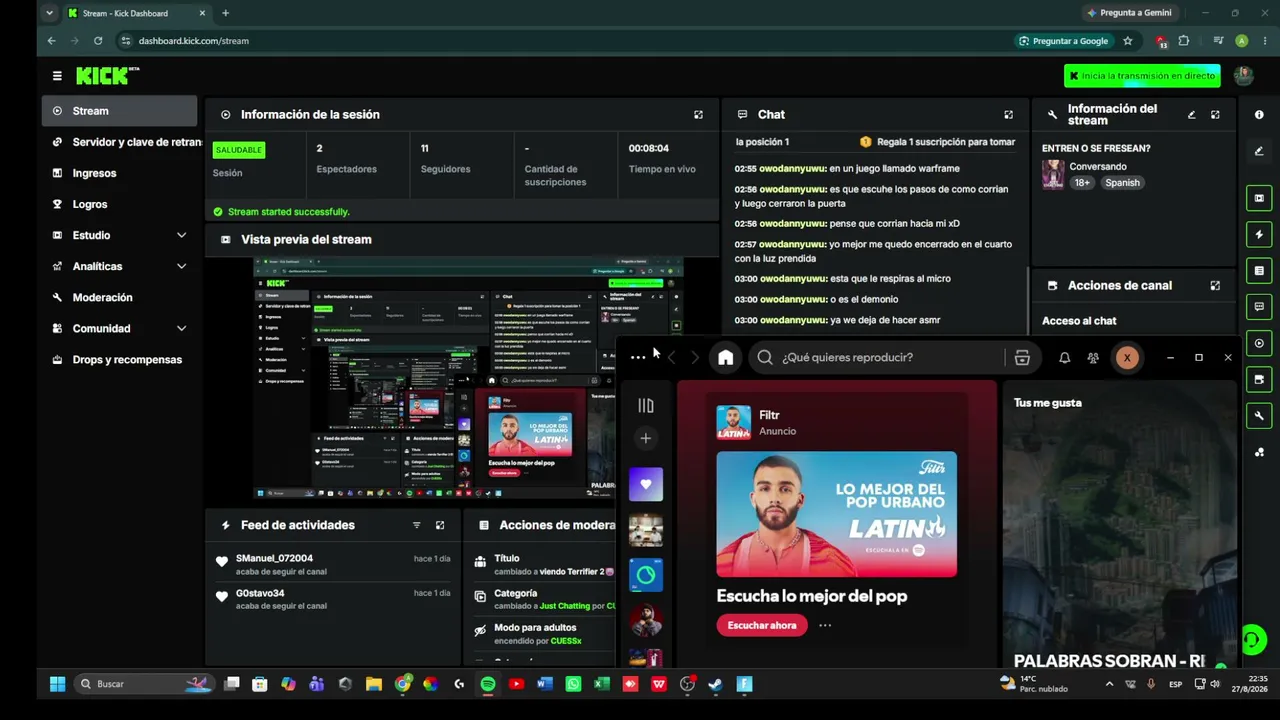Image resolution: width=1280 pixels, height=720 pixels.
Task: Open the Spotify browse icon in search bar
Action: (1022, 357)
